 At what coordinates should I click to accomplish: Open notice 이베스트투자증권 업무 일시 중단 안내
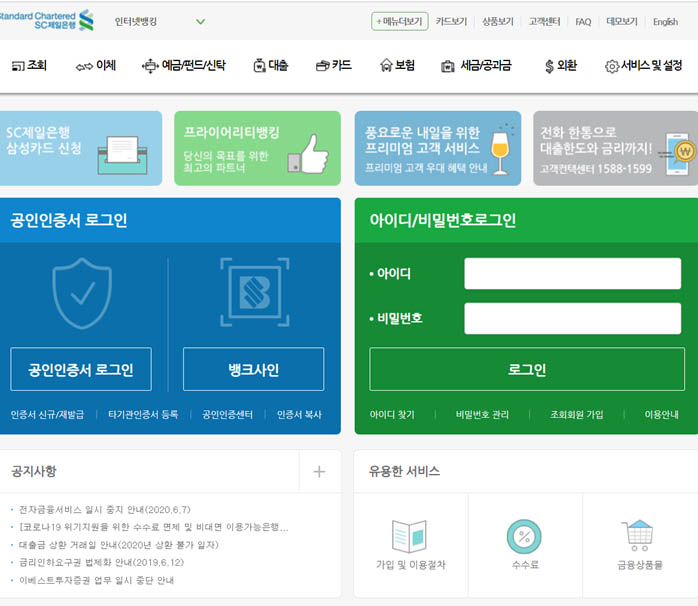click(x=97, y=580)
